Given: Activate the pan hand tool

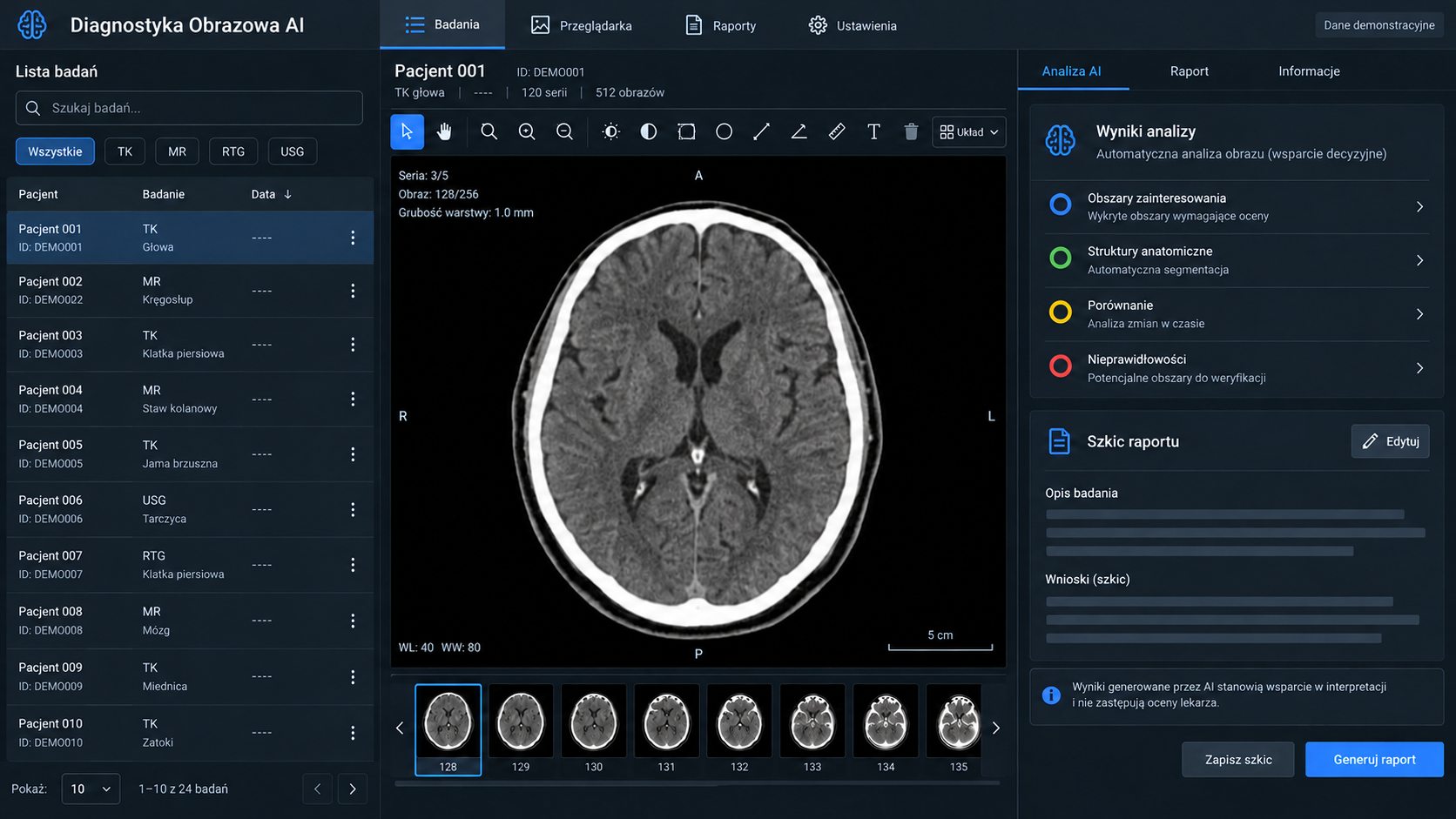Looking at the screenshot, I should (444, 131).
